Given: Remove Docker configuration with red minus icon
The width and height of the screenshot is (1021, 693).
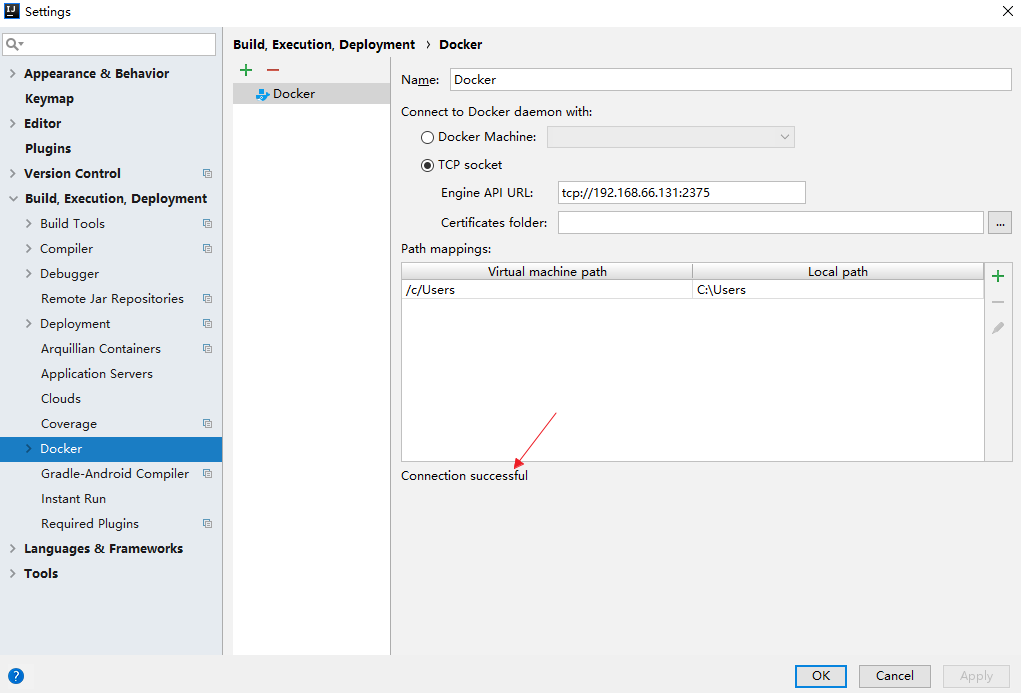Looking at the screenshot, I should pos(273,70).
